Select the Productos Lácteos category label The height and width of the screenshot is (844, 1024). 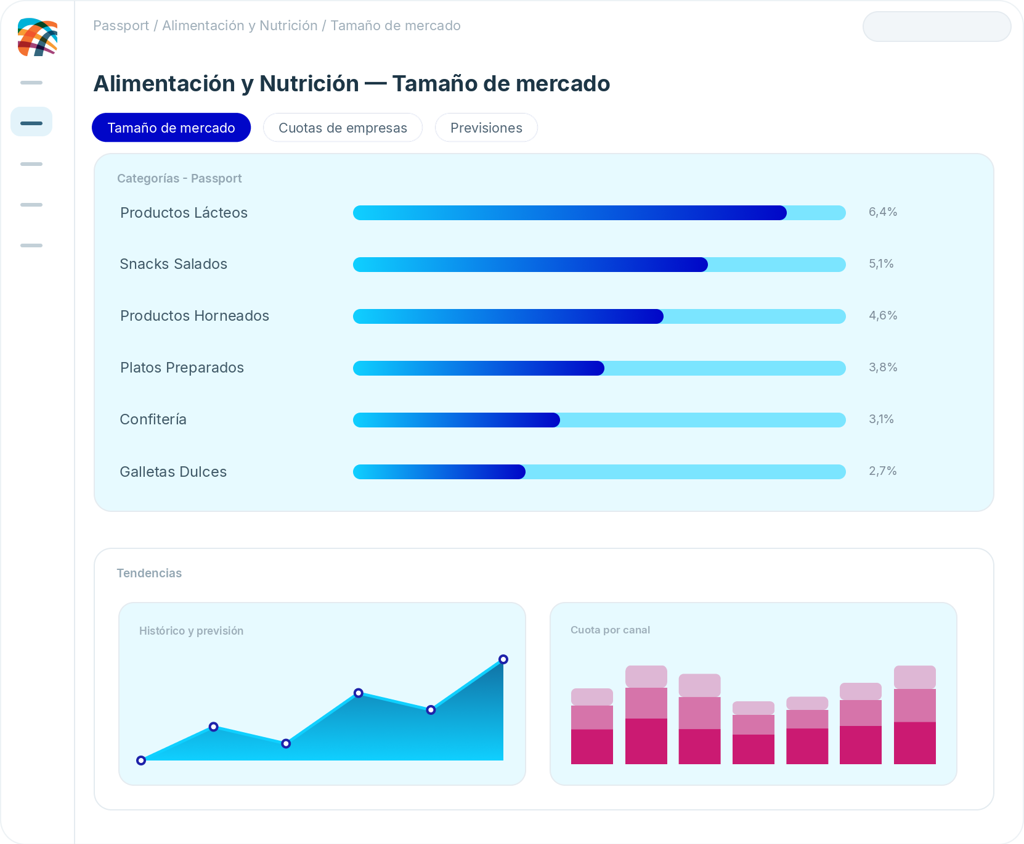[x=184, y=212]
